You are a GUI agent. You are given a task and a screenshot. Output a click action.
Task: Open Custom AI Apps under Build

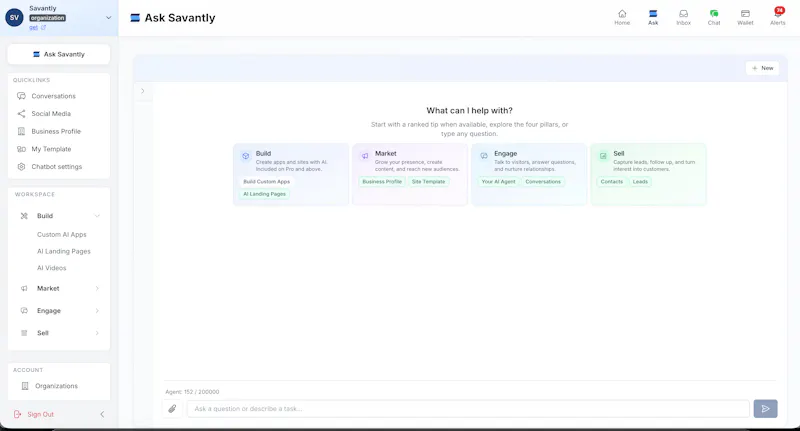62,235
